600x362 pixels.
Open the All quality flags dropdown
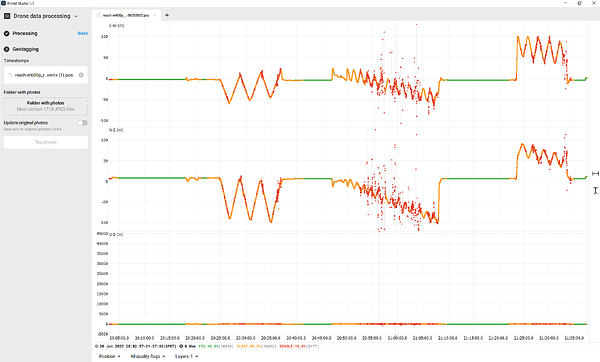point(148,356)
